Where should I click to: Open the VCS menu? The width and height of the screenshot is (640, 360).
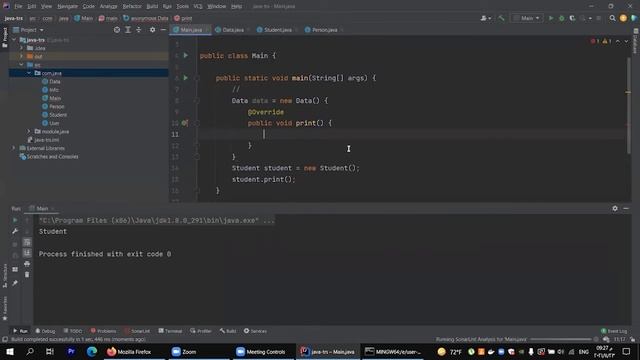click(x=198, y=6)
